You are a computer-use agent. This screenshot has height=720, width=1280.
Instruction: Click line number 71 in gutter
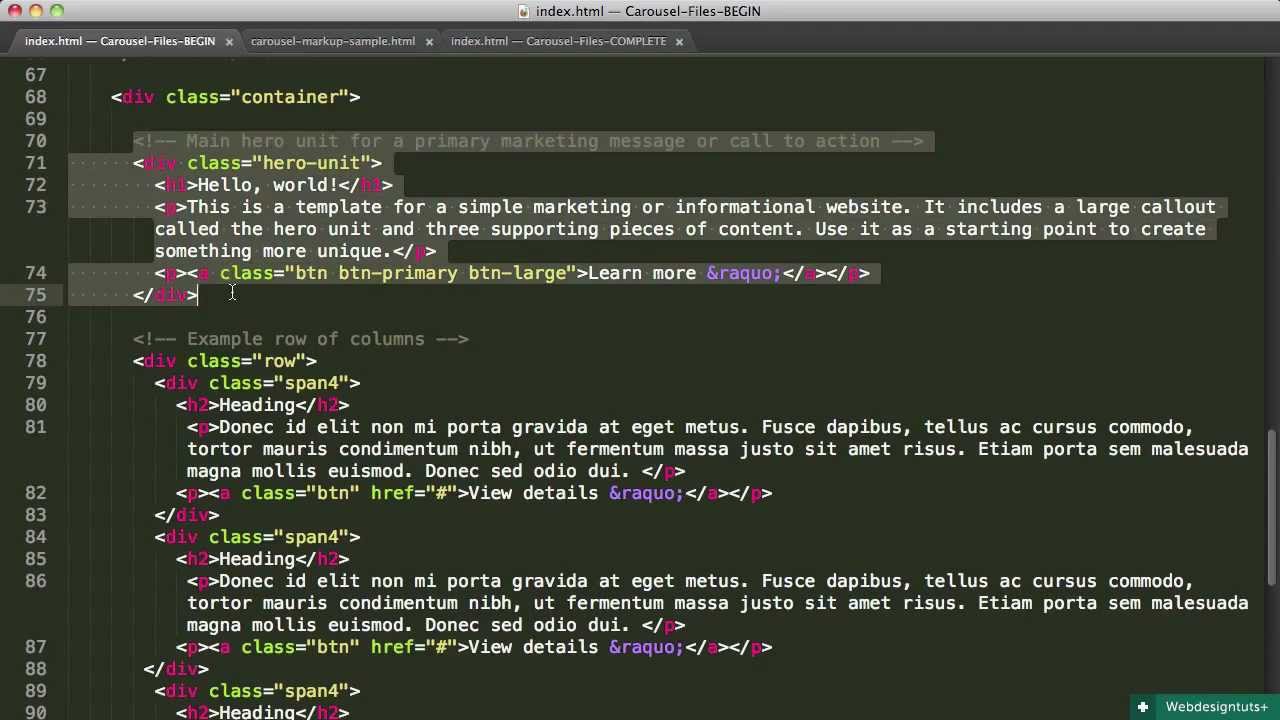click(36, 163)
